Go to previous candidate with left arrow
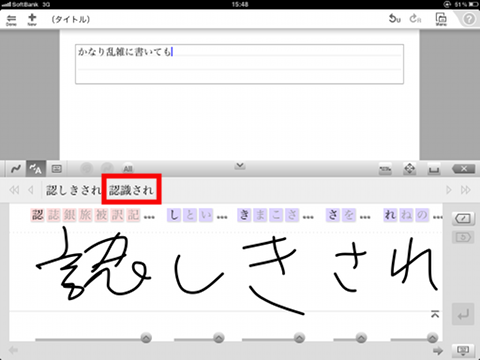 pos(31,190)
